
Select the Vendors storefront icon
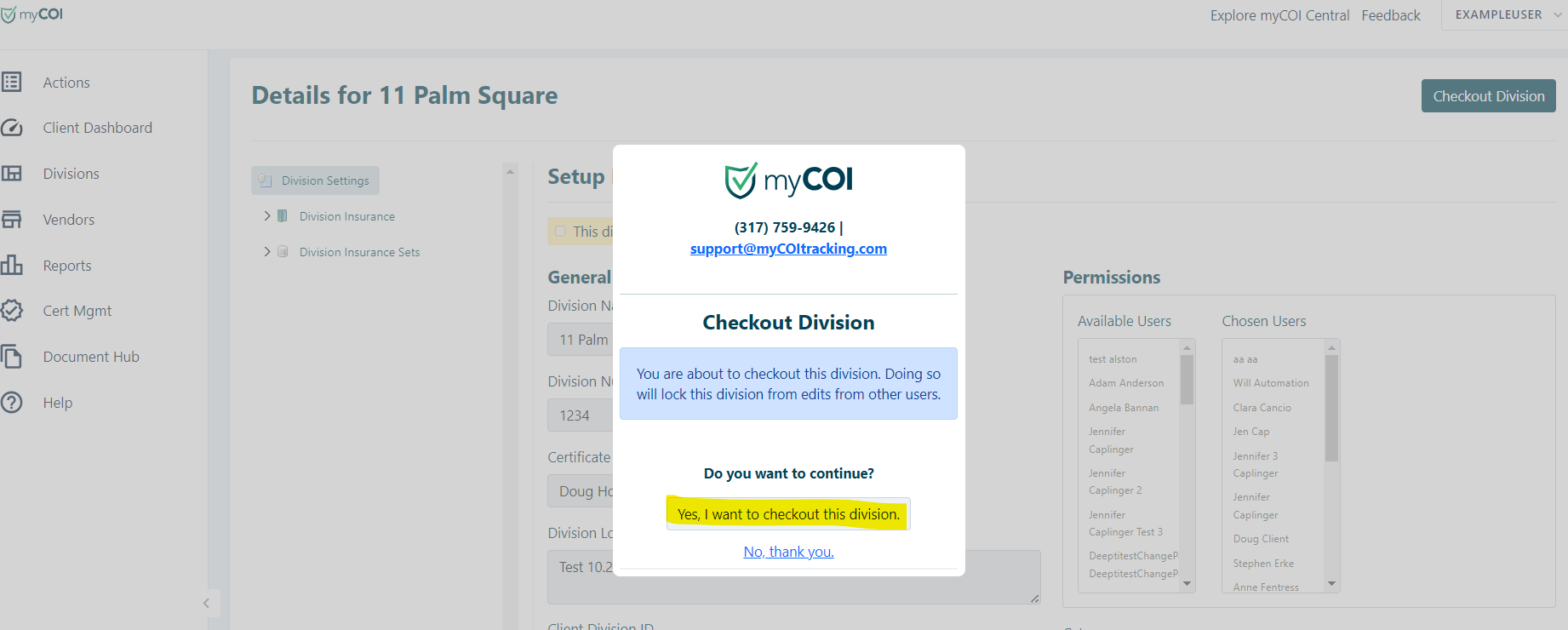click(12, 220)
